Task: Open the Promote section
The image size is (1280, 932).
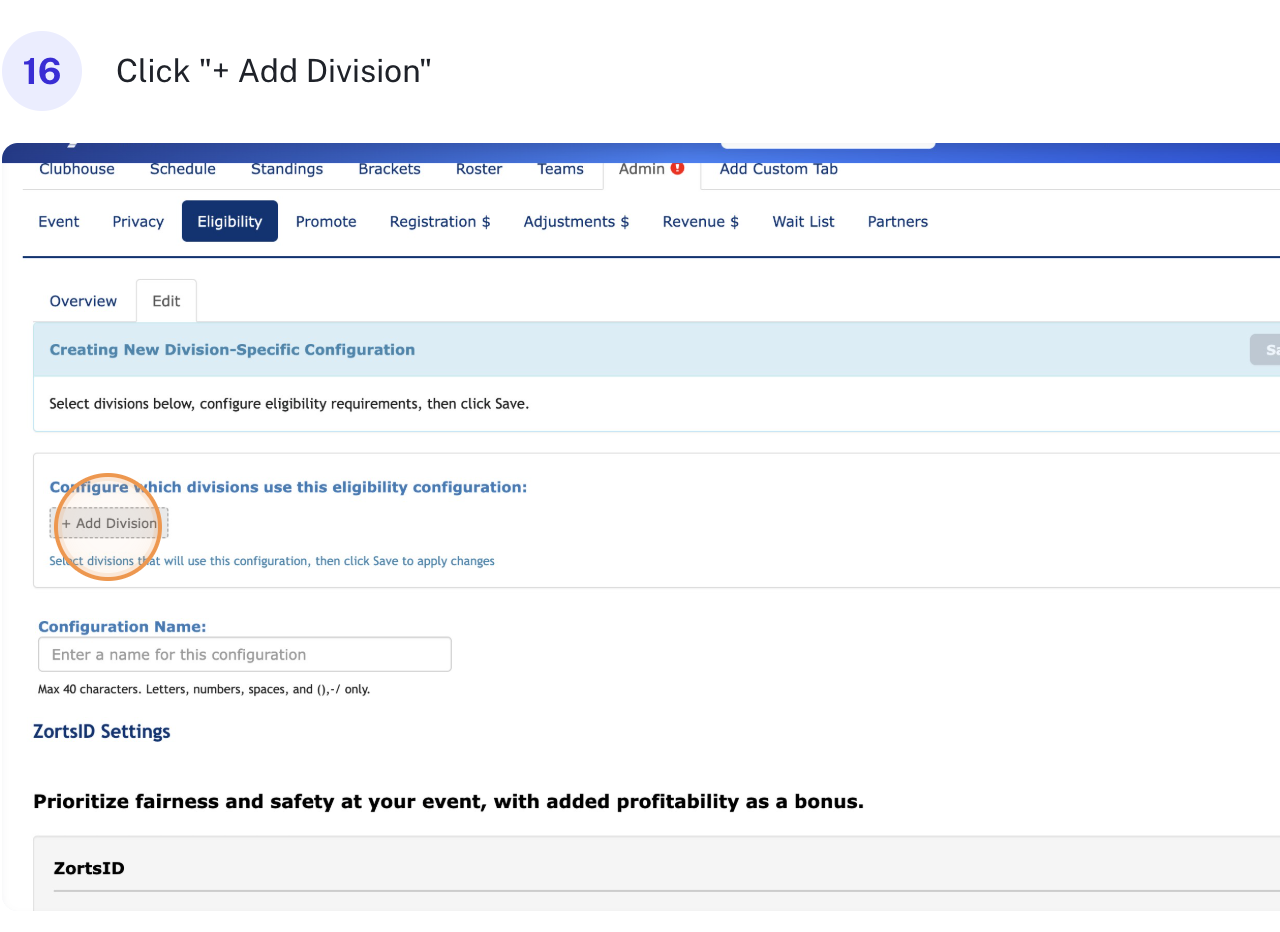Action: [x=326, y=222]
